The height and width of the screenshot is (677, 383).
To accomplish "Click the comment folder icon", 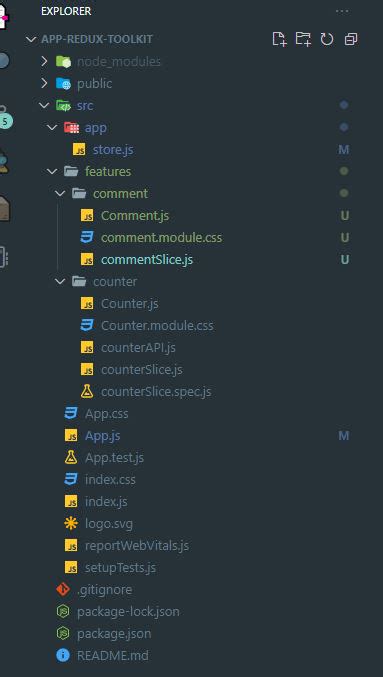I will [x=79, y=193].
